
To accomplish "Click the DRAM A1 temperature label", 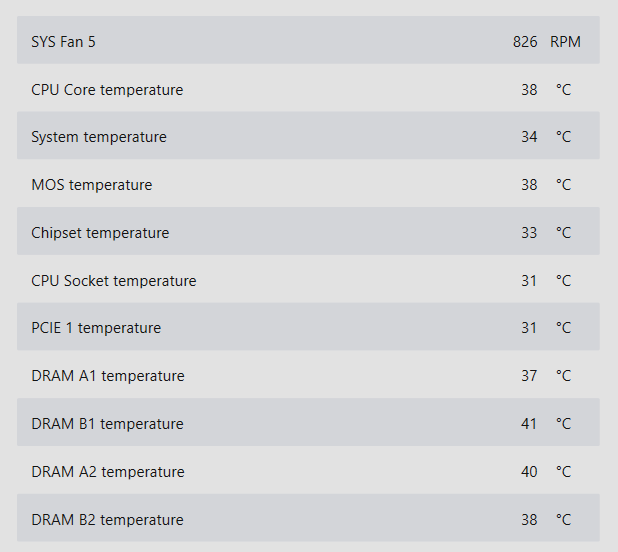I will coord(108,376).
